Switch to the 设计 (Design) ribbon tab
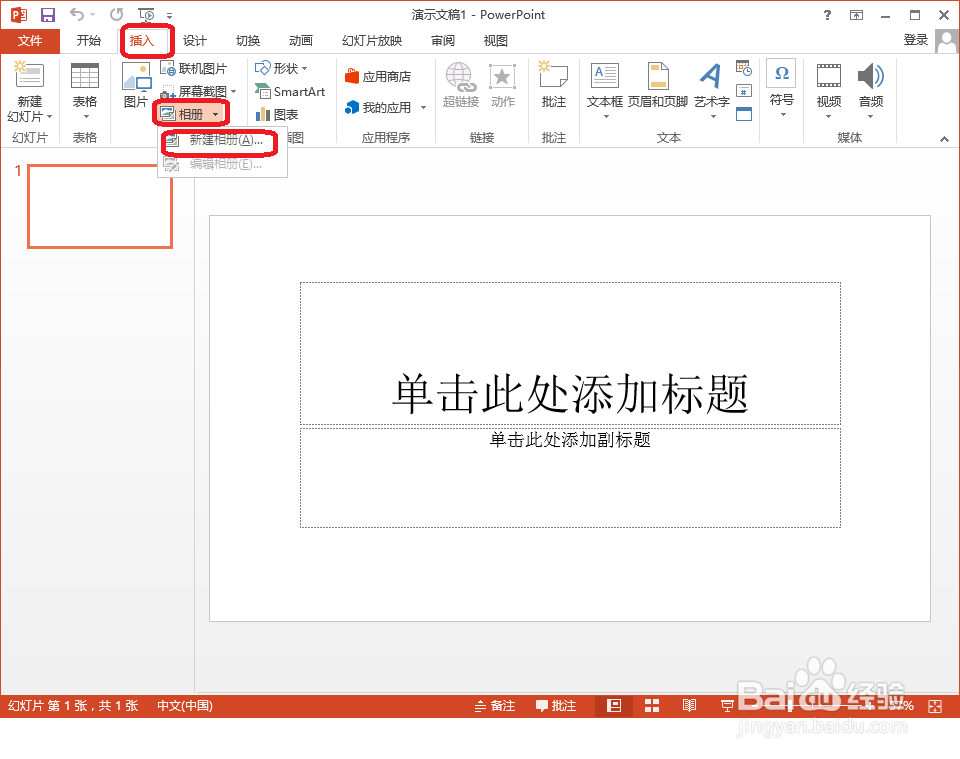This screenshot has width=960, height=759. tap(195, 41)
